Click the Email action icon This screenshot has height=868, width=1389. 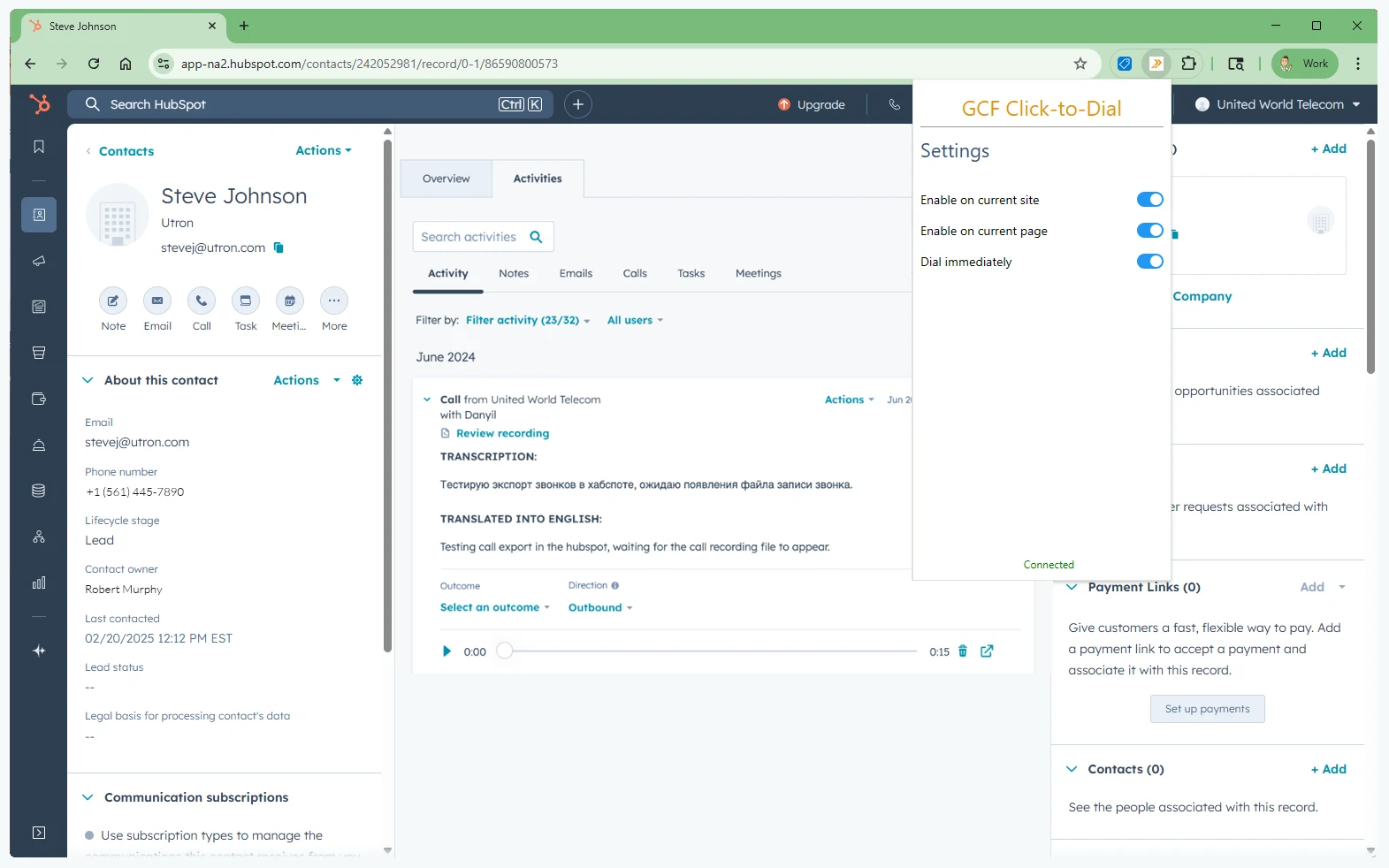(x=157, y=301)
